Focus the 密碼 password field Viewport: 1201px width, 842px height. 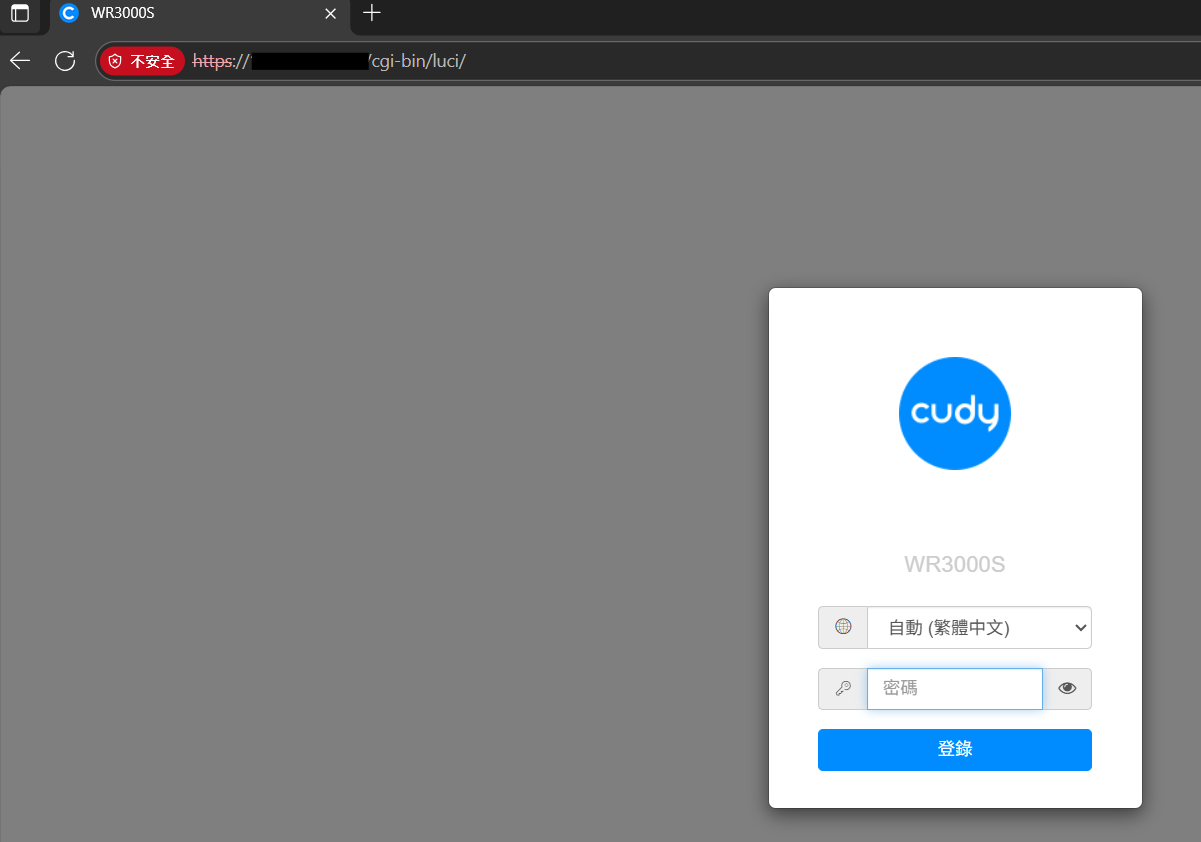tap(955, 689)
